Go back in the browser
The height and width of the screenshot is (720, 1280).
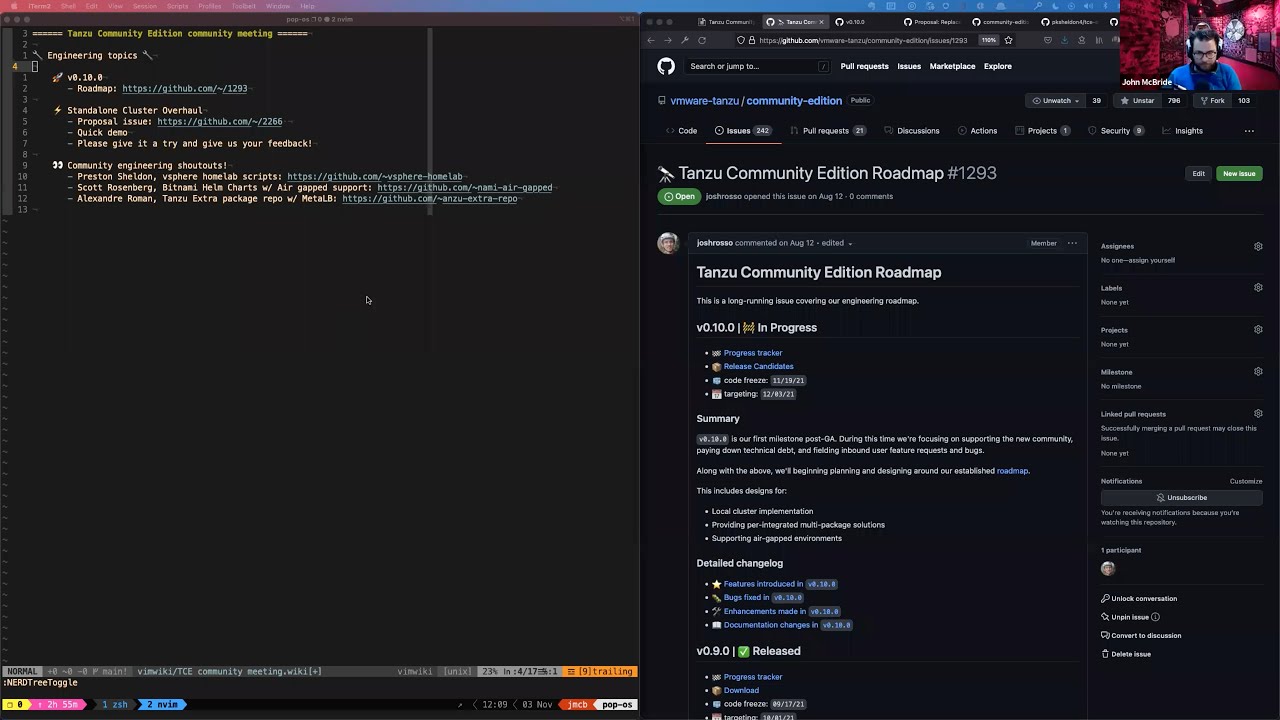coord(651,40)
